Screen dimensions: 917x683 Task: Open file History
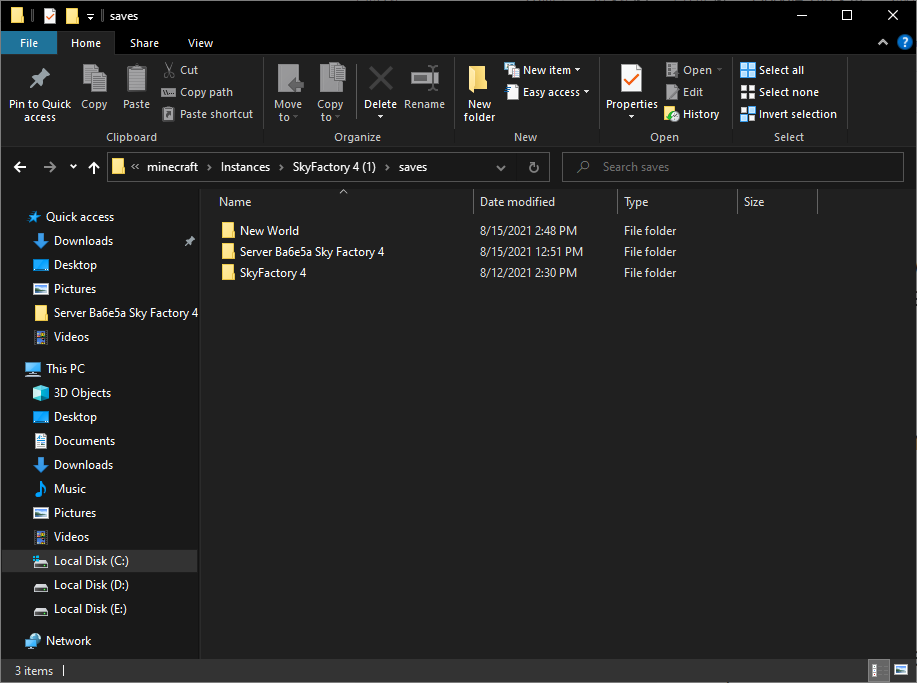point(692,114)
